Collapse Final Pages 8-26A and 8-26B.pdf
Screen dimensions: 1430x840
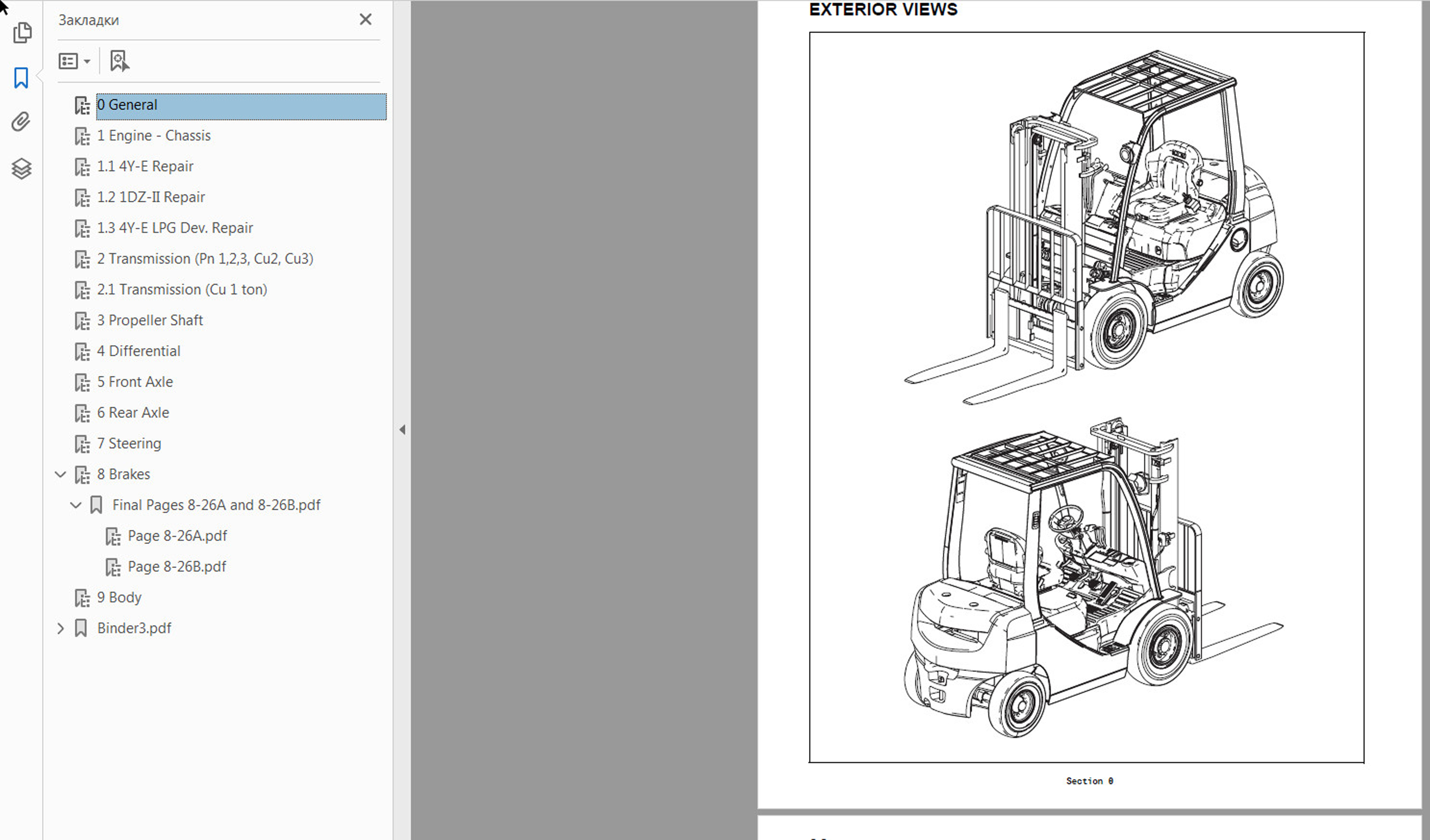click(x=76, y=505)
